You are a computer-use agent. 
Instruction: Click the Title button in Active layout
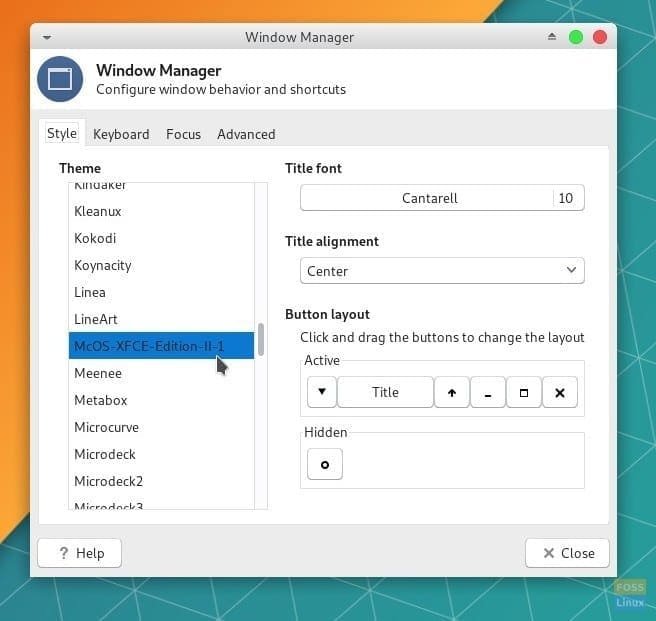coord(385,392)
